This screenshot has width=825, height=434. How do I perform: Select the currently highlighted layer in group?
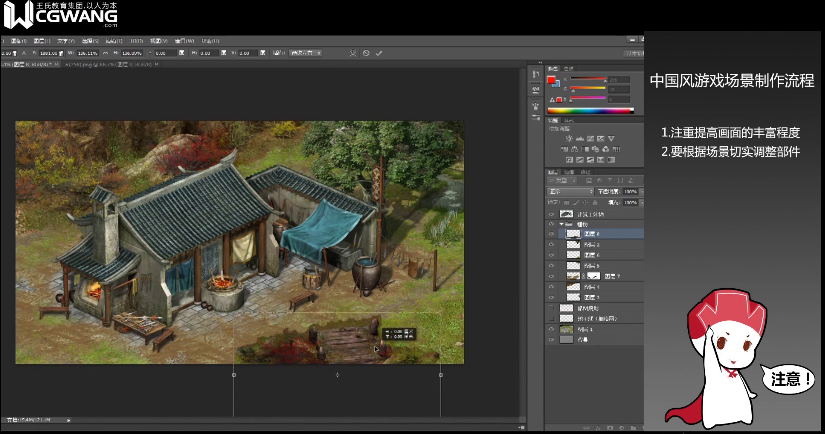point(596,235)
